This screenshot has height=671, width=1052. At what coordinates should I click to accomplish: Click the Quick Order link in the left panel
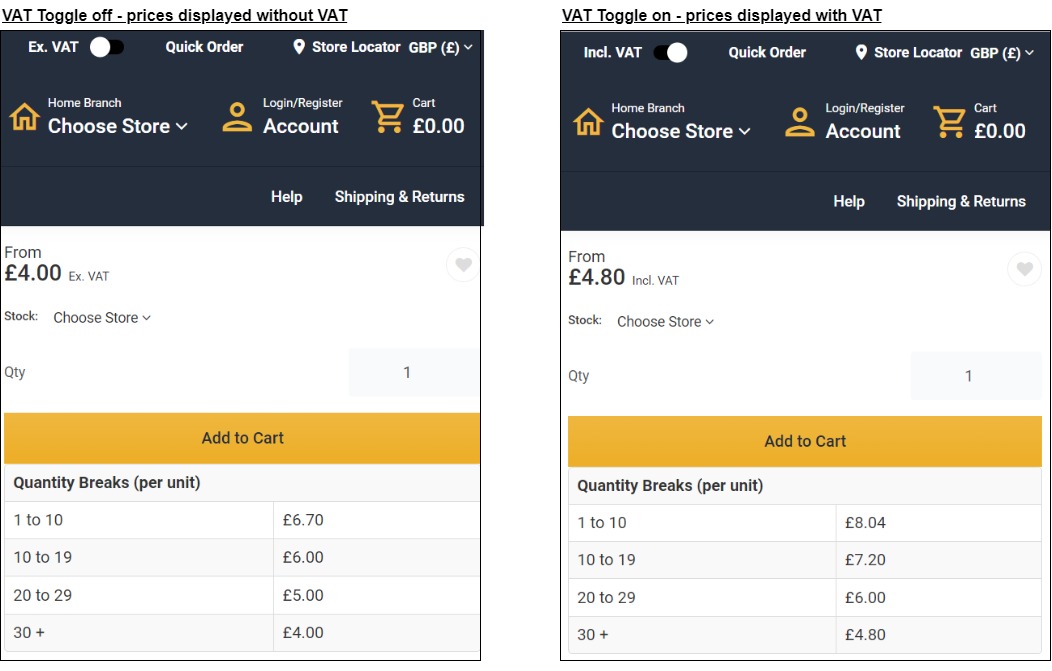204,47
